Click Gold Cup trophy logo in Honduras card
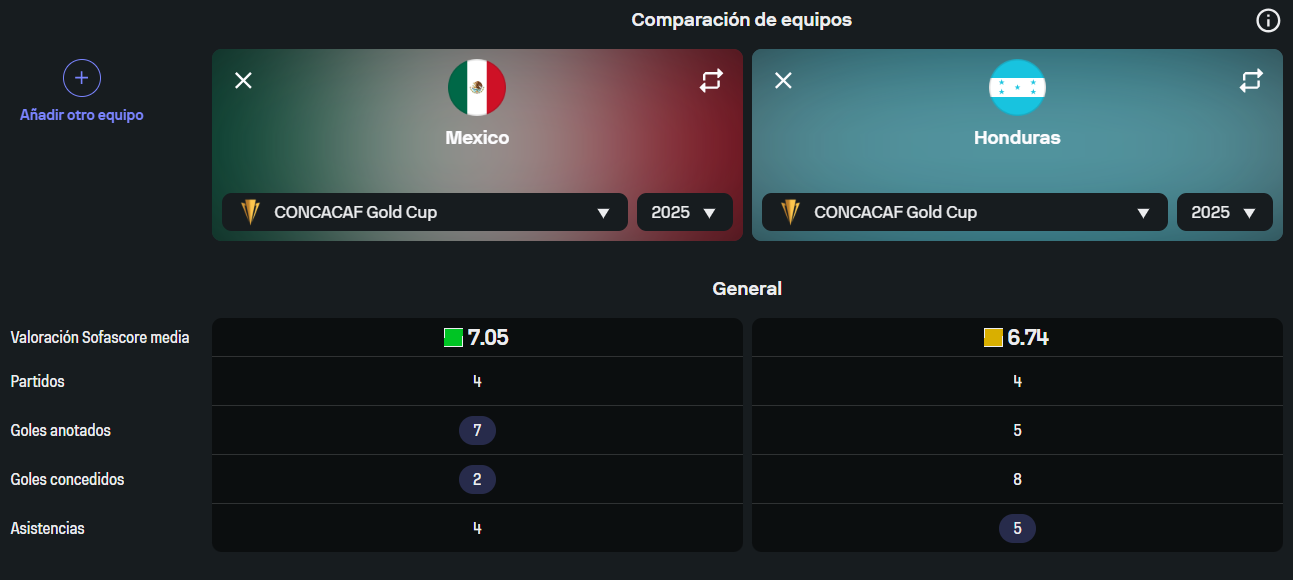The image size is (1293, 580). [x=790, y=212]
